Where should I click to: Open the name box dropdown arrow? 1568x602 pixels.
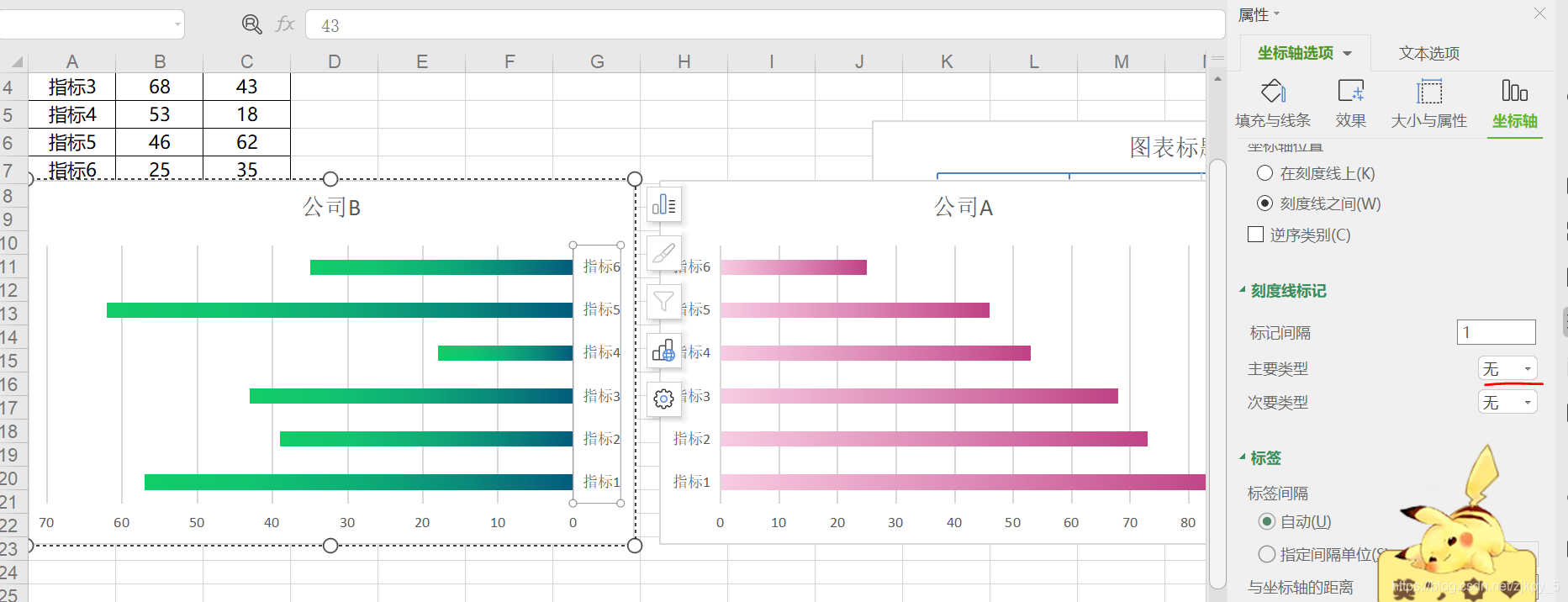[177, 24]
